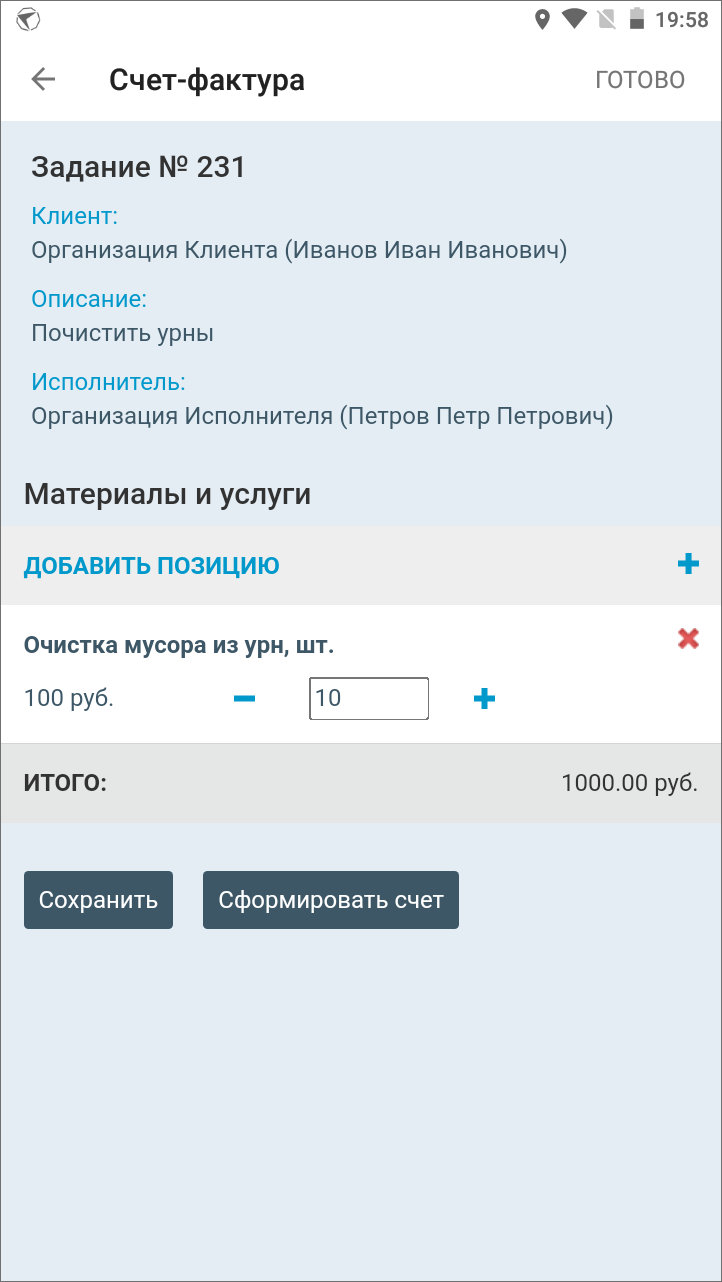Tap the Задание № 231 heading

(138, 167)
